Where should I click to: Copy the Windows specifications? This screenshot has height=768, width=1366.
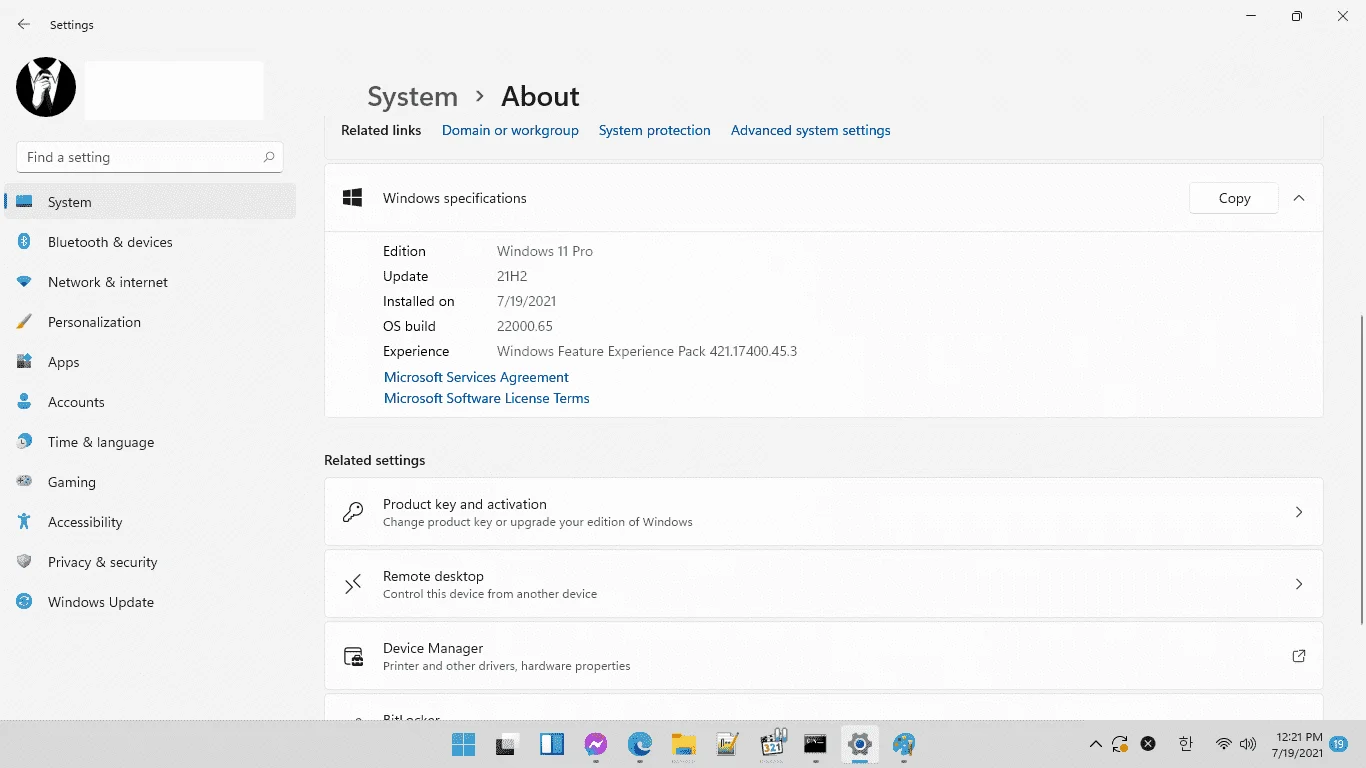(x=1234, y=198)
